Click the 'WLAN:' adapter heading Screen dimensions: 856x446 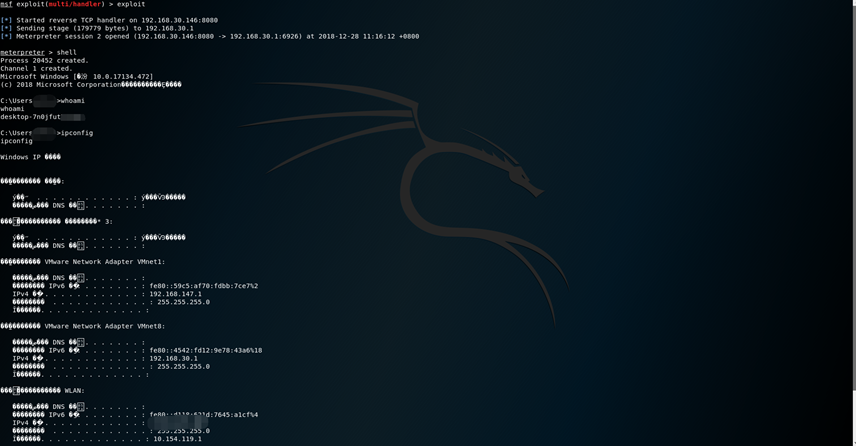(43, 391)
